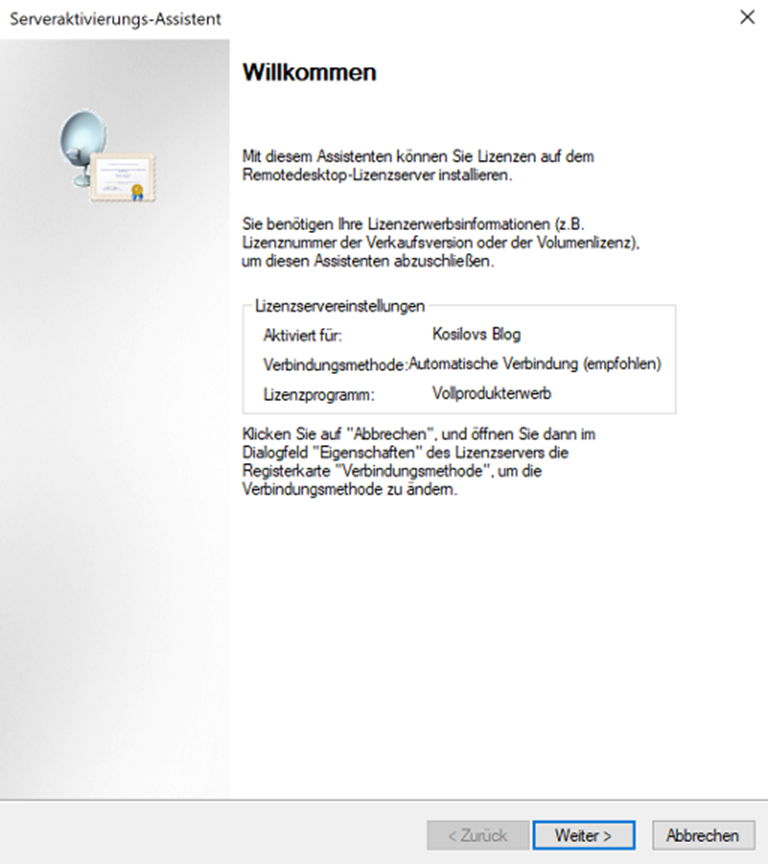The image size is (768, 864).
Task: Click the Aktiviert für label
Action: (303, 335)
